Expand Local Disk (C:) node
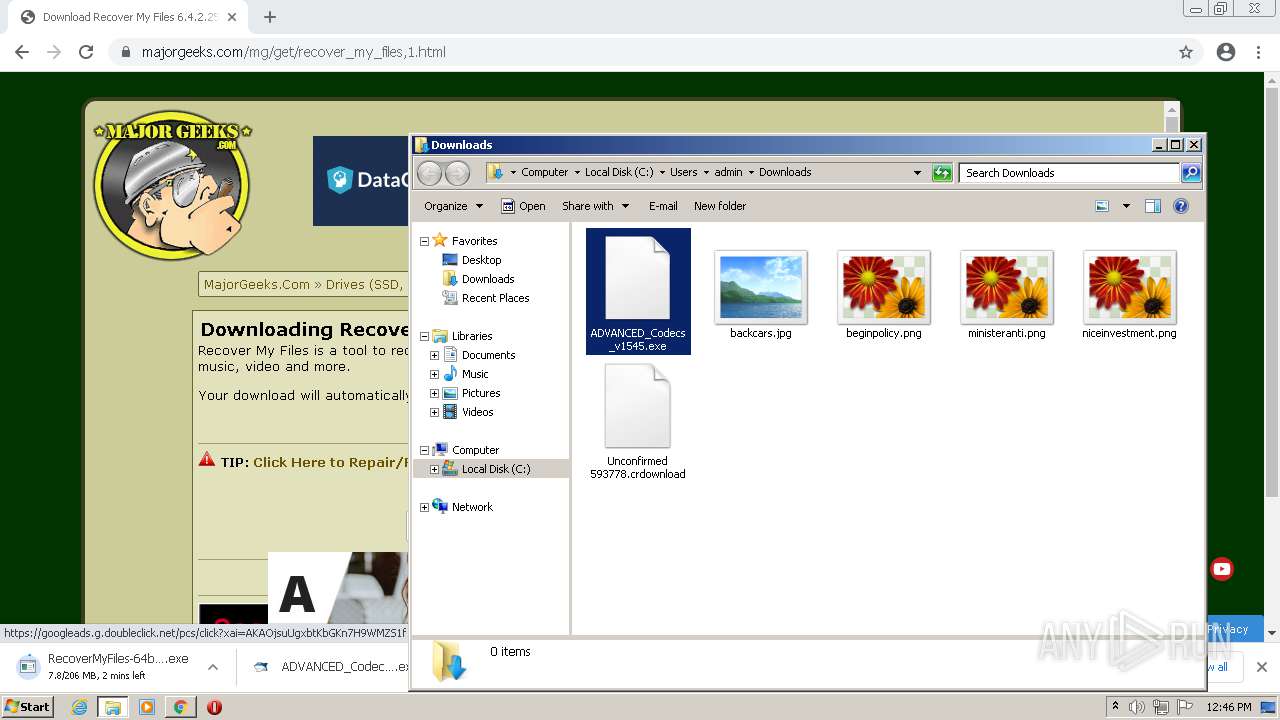The height and width of the screenshot is (720, 1280). click(x=434, y=469)
